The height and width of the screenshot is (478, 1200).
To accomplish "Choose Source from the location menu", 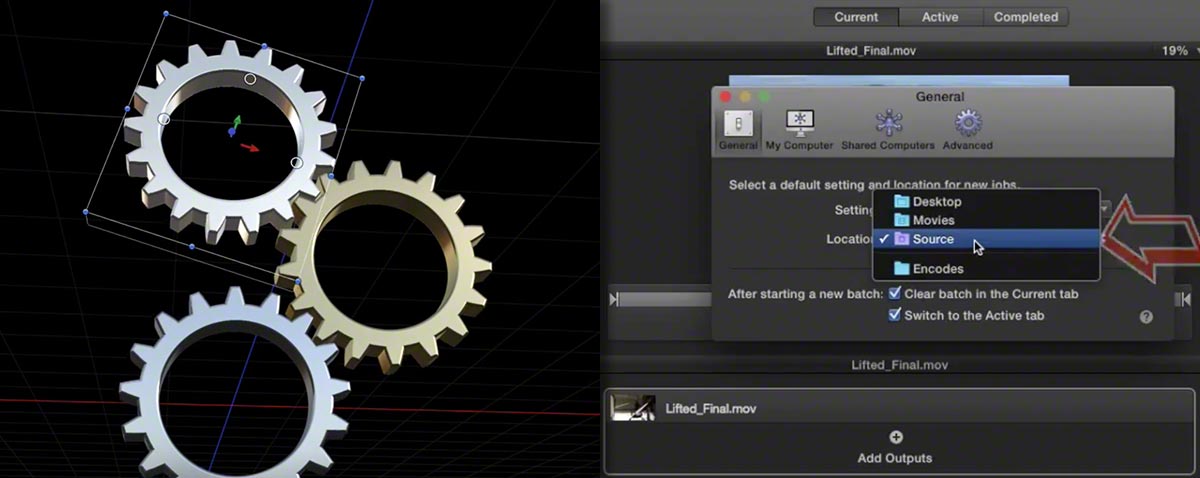I will tap(986, 239).
